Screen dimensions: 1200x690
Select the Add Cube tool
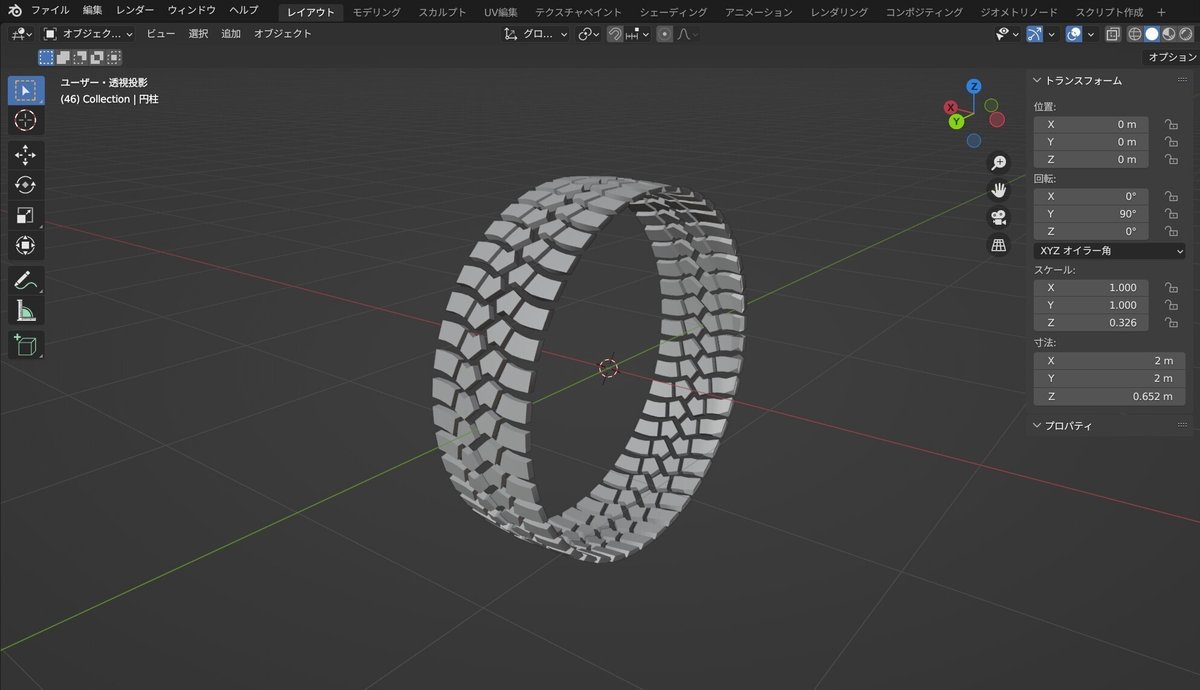(x=26, y=345)
